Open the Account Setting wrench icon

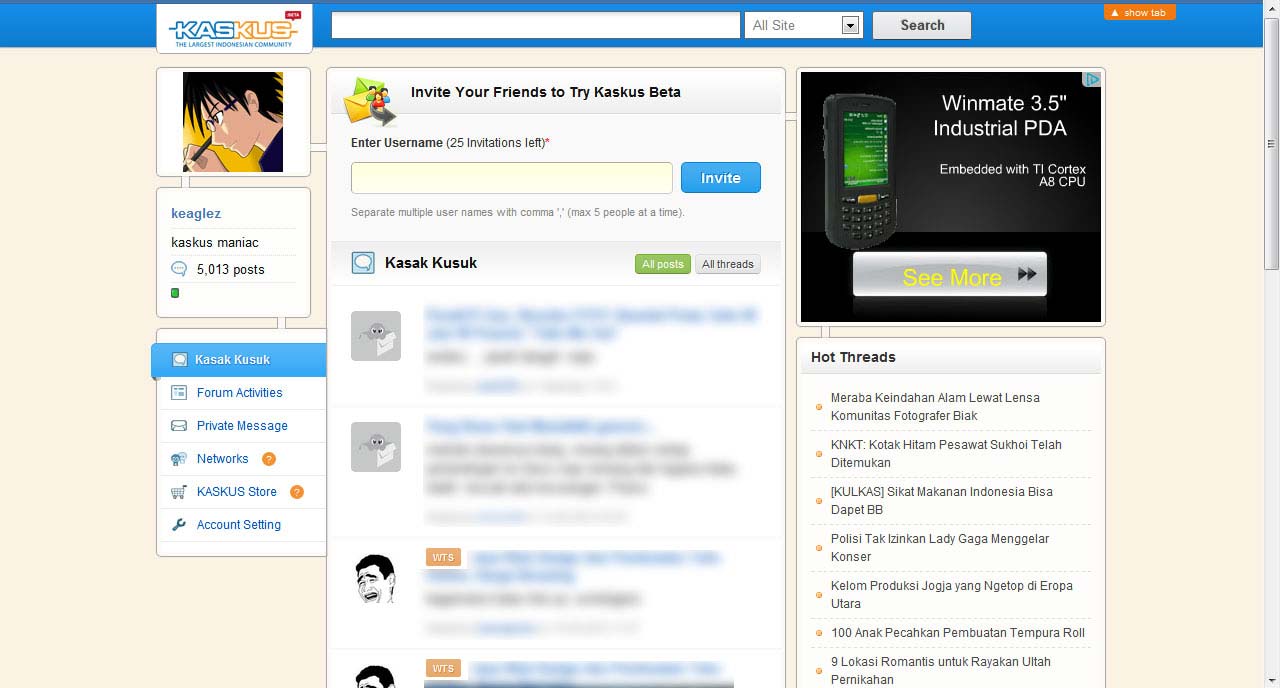(x=179, y=525)
